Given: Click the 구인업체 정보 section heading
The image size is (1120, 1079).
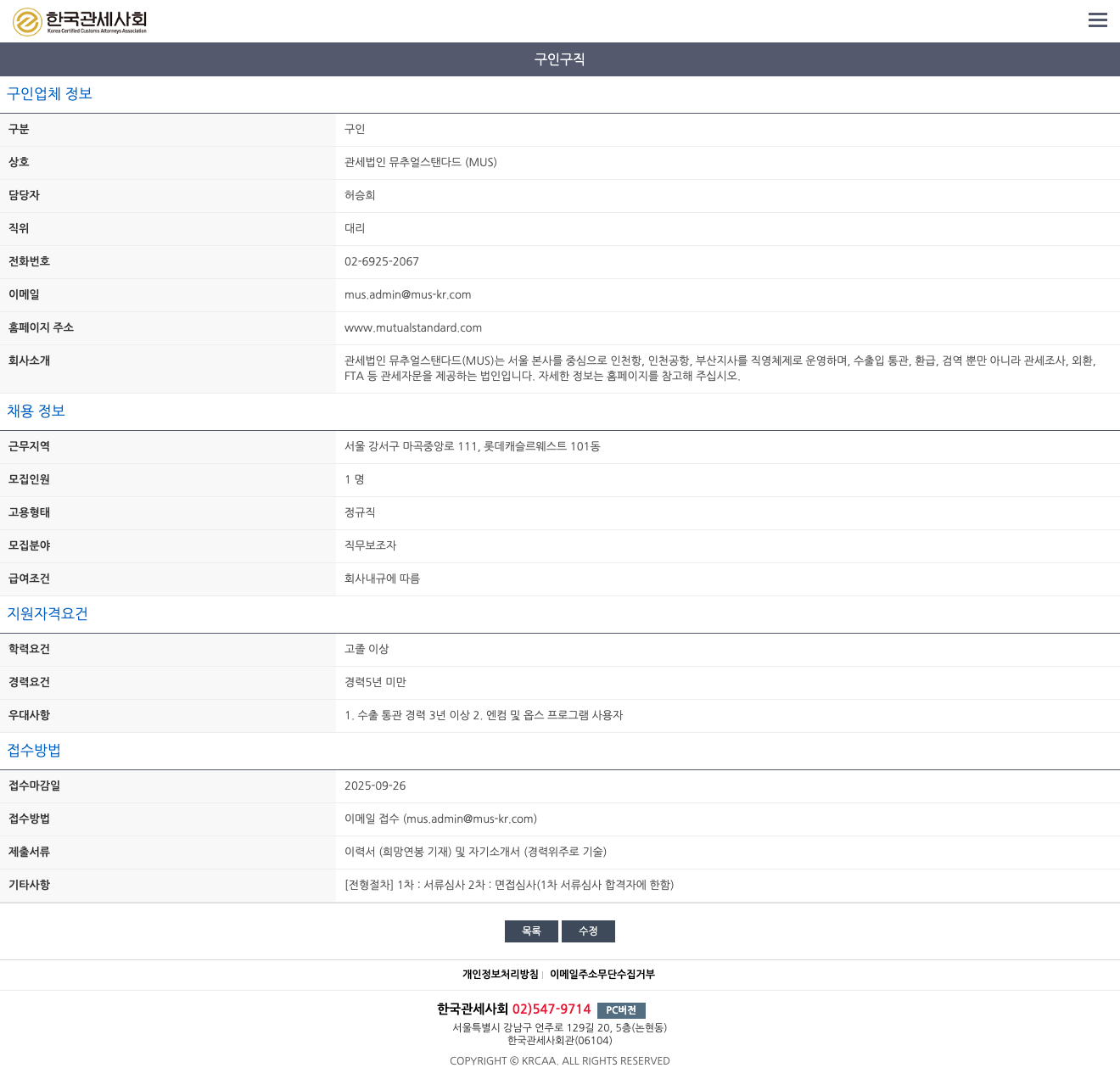Looking at the screenshot, I should [49, 94].
